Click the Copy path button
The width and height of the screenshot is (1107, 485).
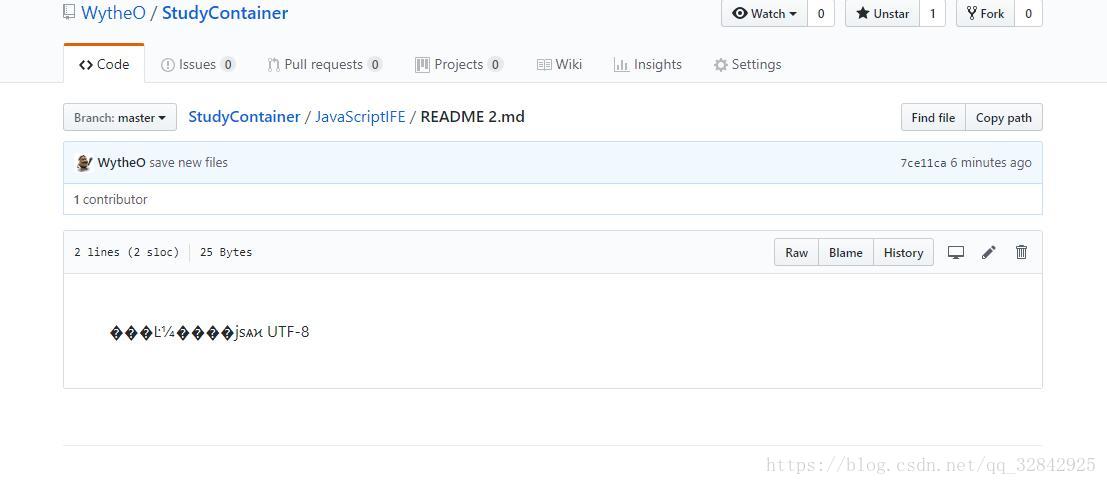point(1003,117)
